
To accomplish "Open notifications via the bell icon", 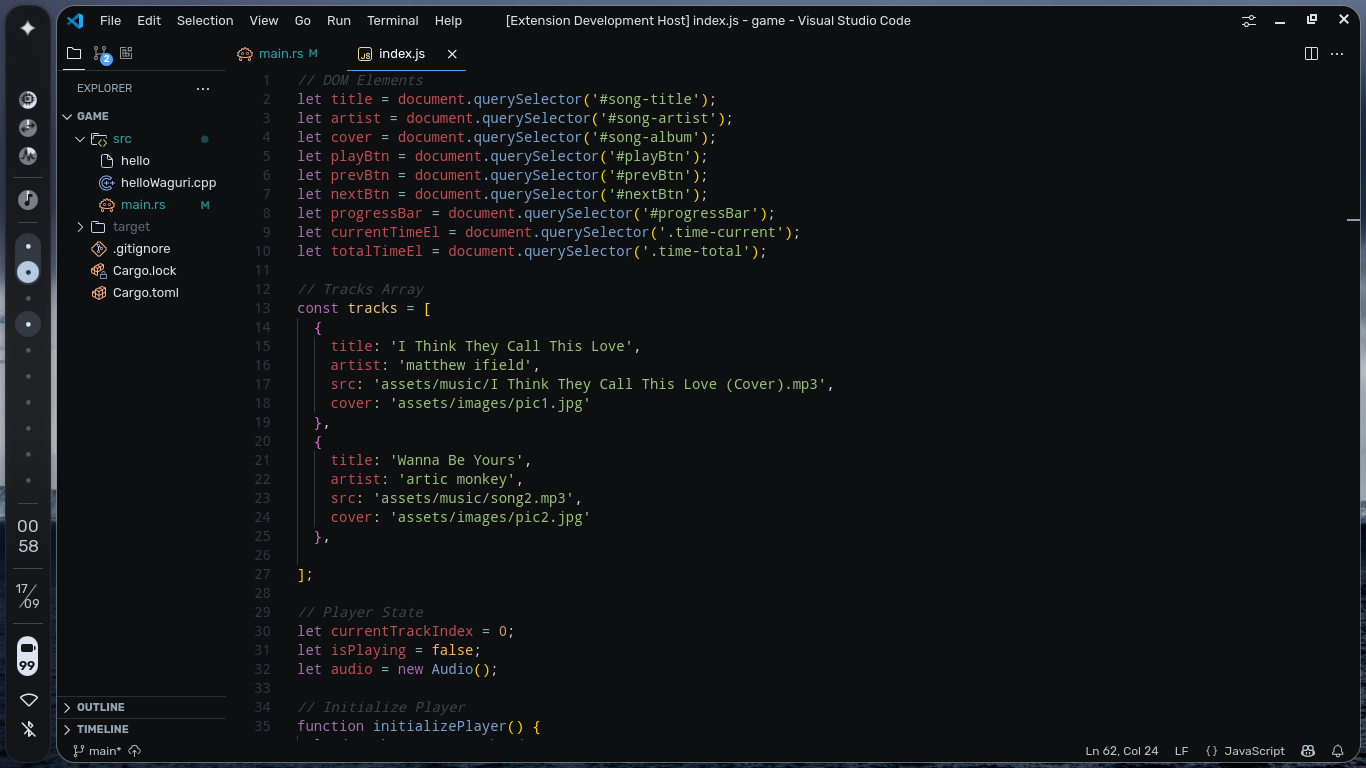I will tap(1338, 751).
